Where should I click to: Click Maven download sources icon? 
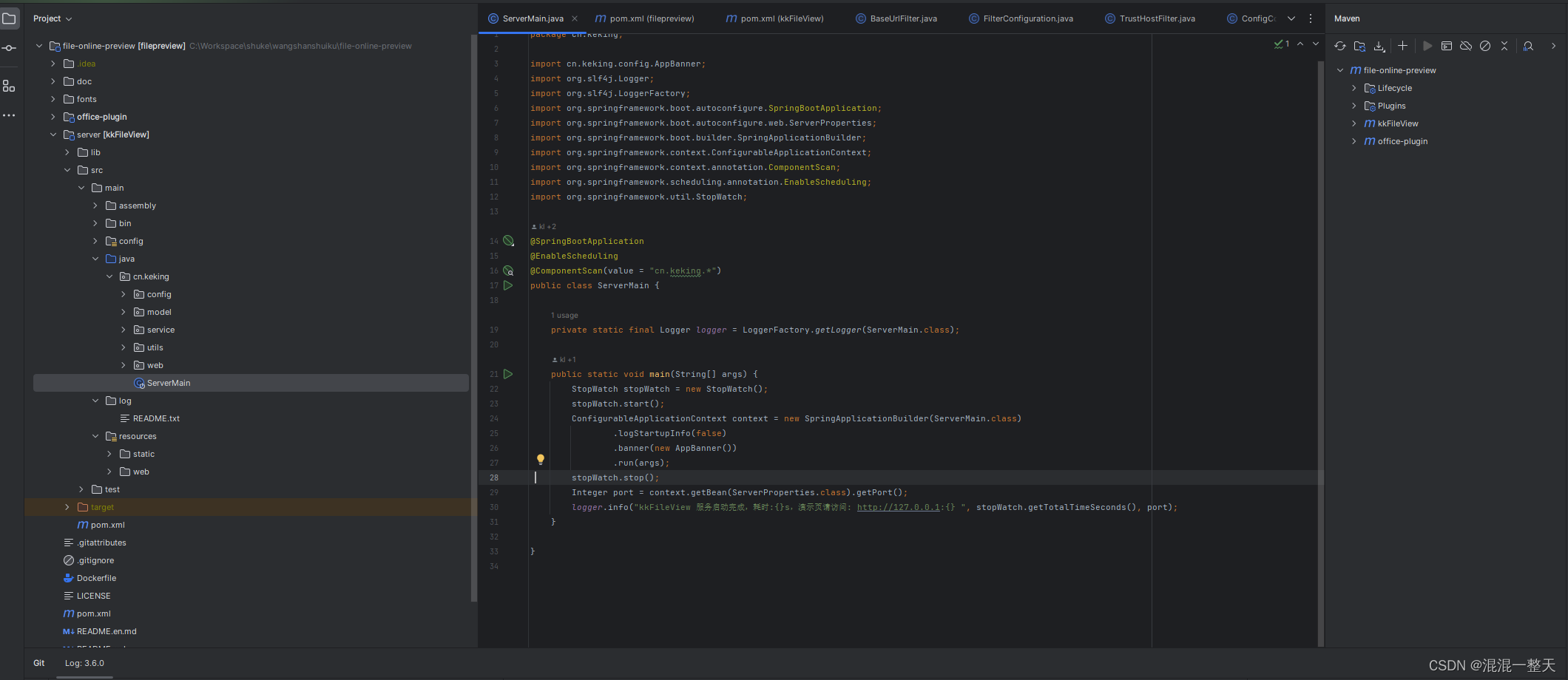pos(1379,46)
